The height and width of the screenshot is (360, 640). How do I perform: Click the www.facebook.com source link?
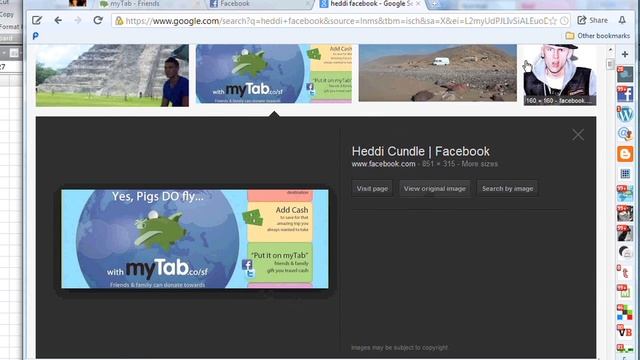pos(383,164)
